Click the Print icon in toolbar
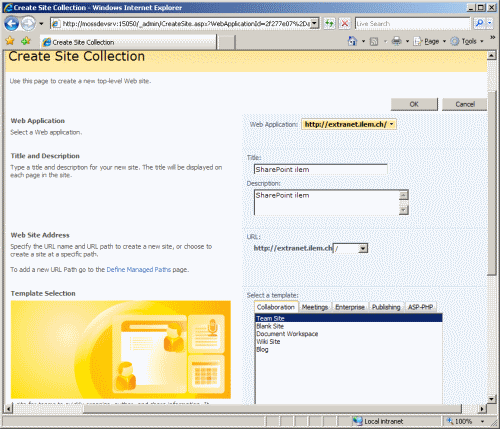The height and width of the screenshot is (429, 500). coord(396,41)
